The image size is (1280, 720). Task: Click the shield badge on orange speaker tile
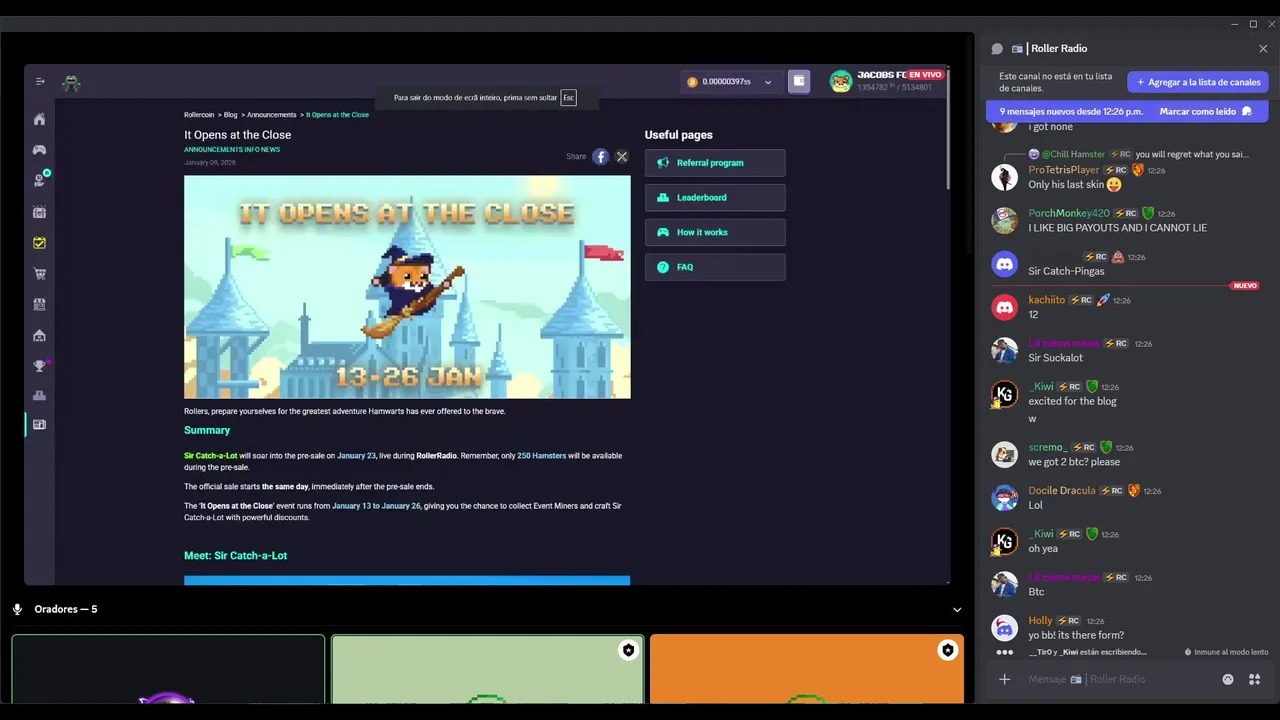click(947, 650)
